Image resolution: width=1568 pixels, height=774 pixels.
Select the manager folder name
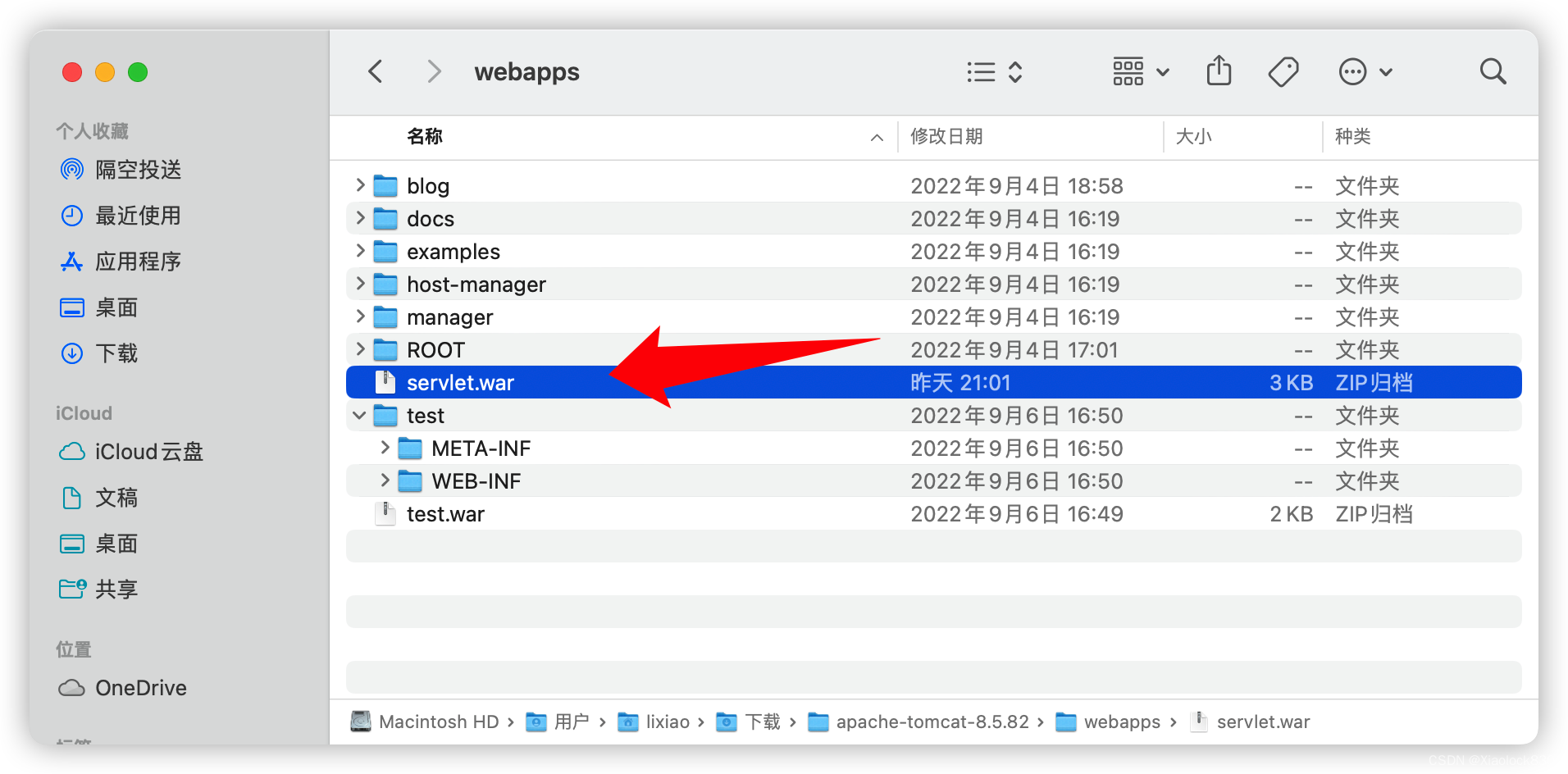coord(450,317)
